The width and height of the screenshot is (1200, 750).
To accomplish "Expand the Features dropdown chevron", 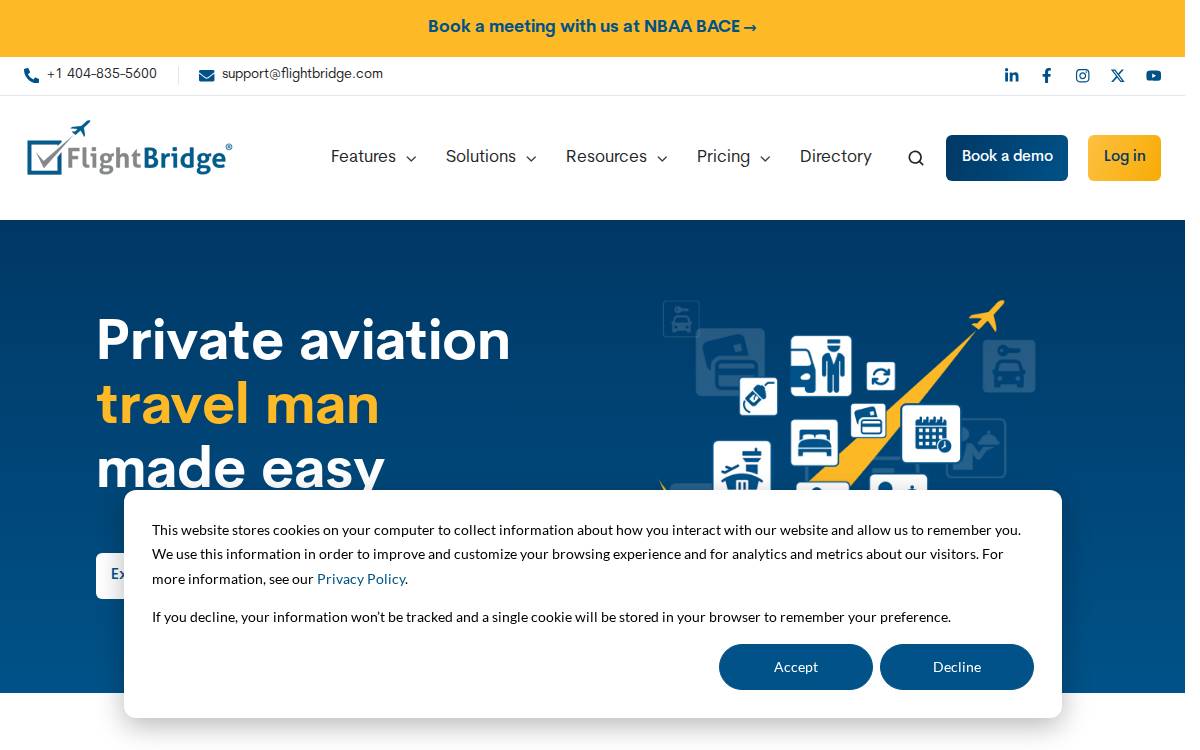I will point(411,159).
